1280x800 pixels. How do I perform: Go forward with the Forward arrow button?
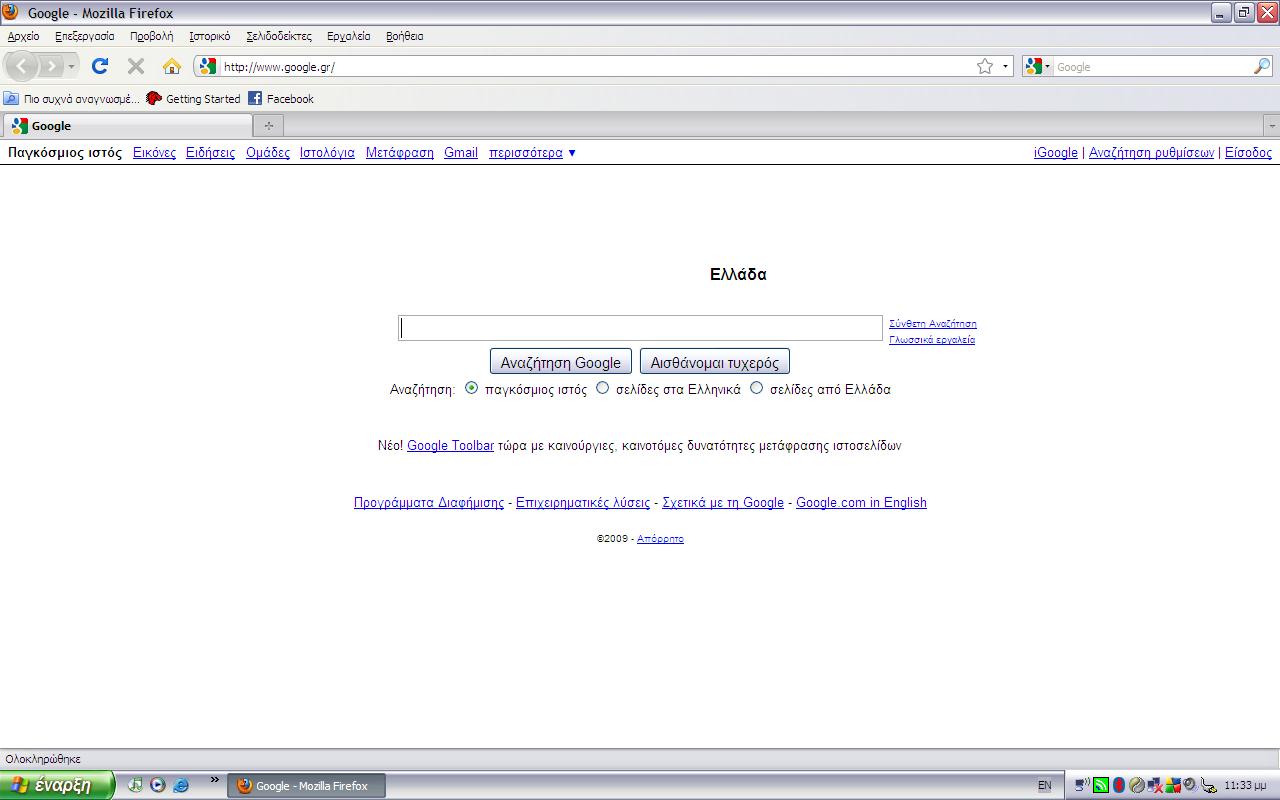[x=51, y=67]
